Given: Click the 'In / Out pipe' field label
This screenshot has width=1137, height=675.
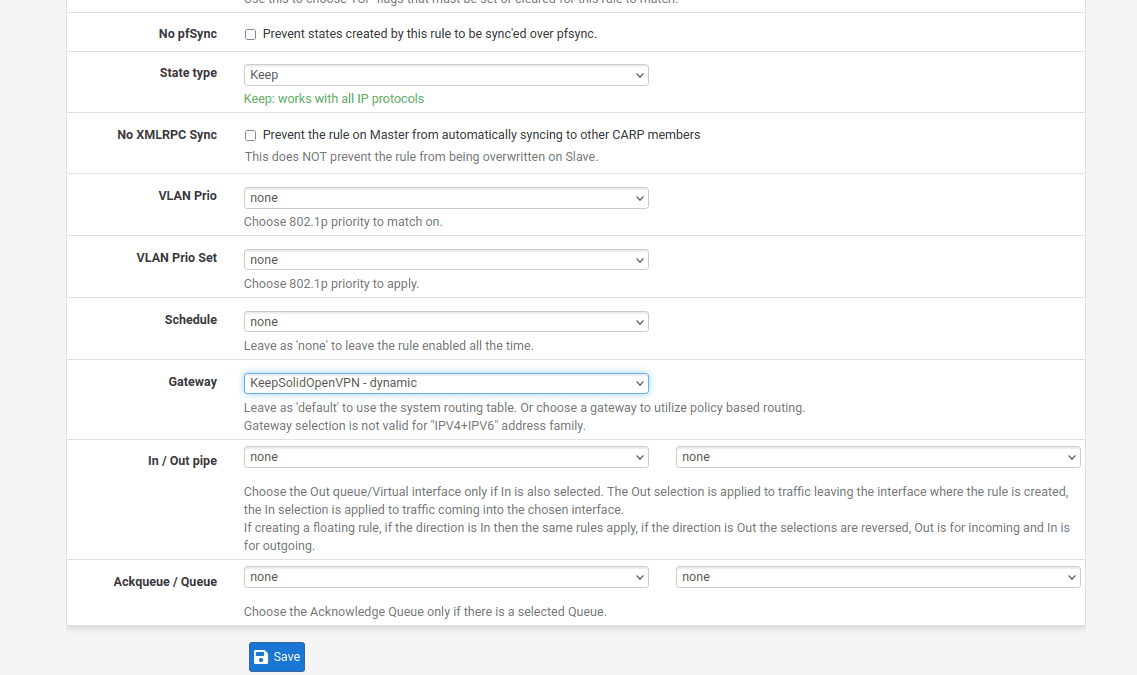Looking at the screenshot, I should click(x=182, y=461).
